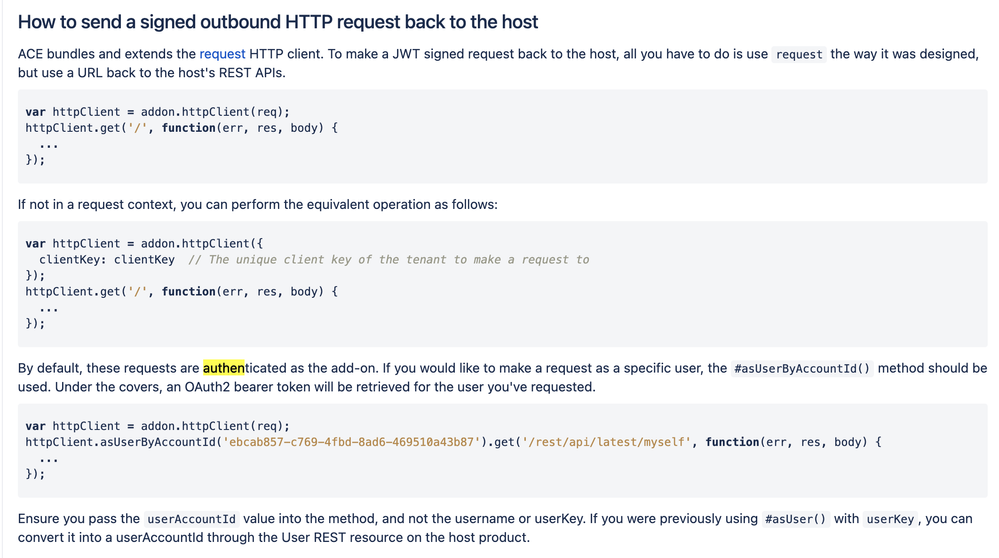Click the httpClient.get line in the second code block
The image size is (999, 558).
tap(182, 292)
